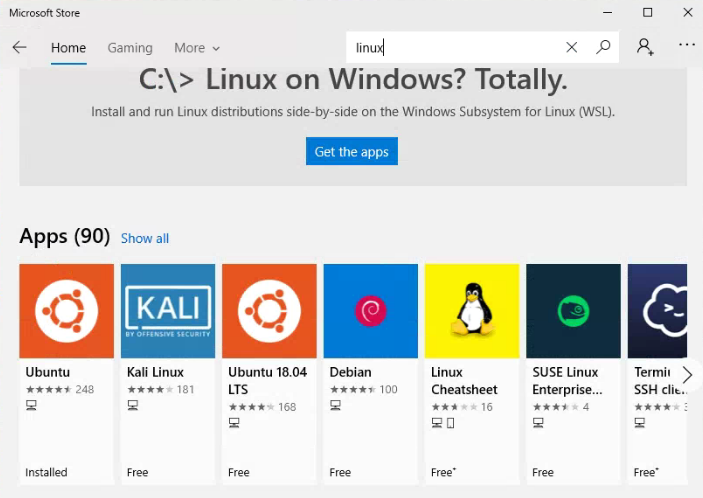Open the three-dot more options menu

(x=686, y=46)
